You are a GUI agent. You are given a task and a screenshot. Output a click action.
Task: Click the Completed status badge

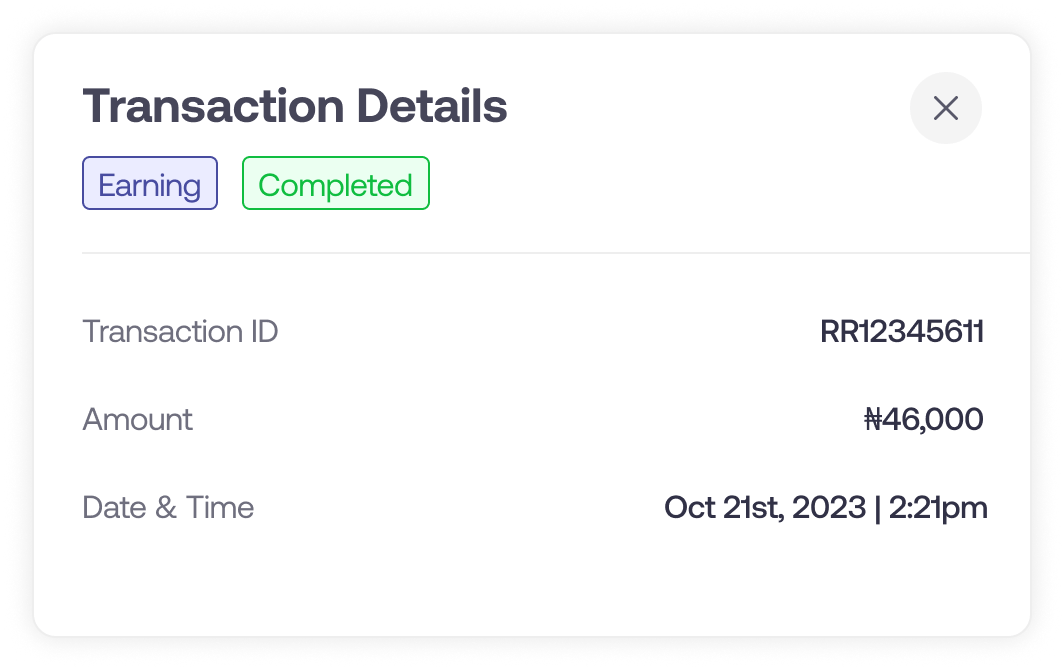tap(336, 183)
